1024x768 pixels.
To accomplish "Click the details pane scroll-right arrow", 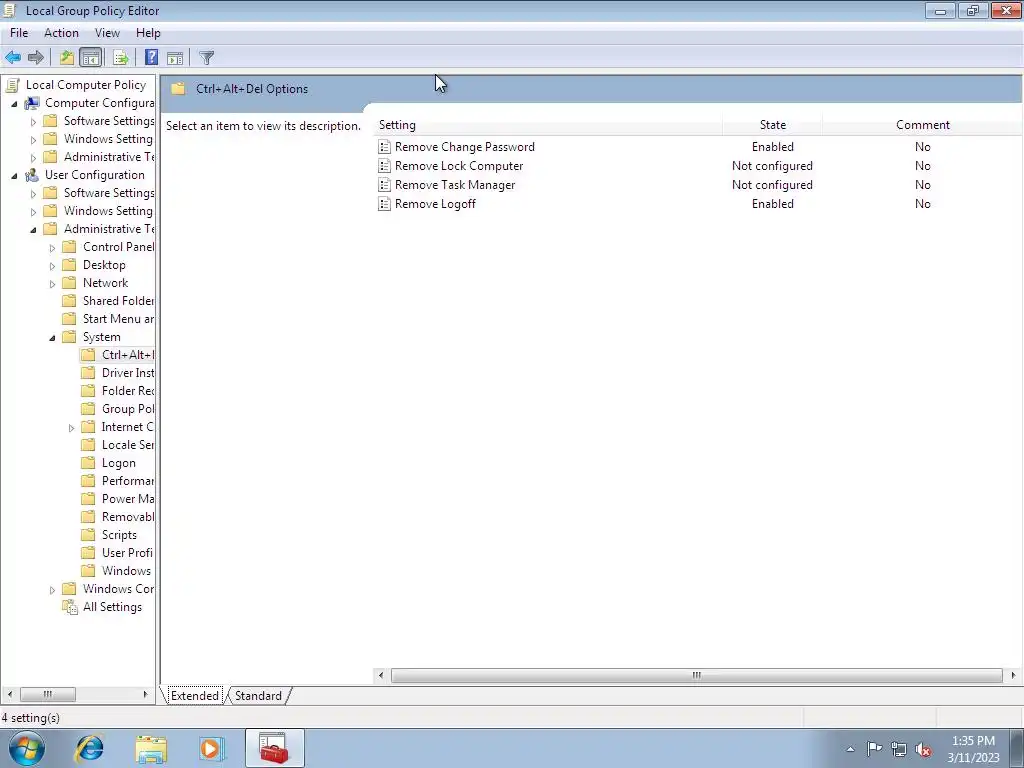I will 1013,675.
